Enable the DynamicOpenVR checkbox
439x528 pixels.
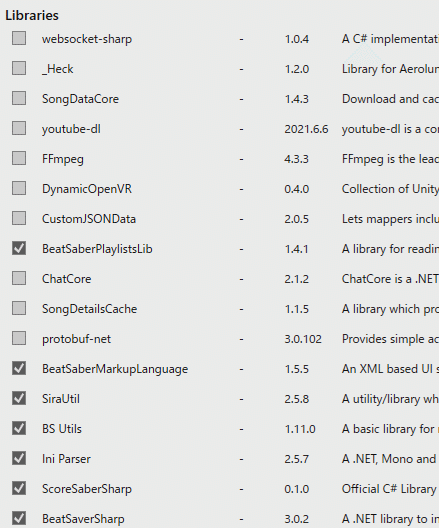click(x=19, y=188)
